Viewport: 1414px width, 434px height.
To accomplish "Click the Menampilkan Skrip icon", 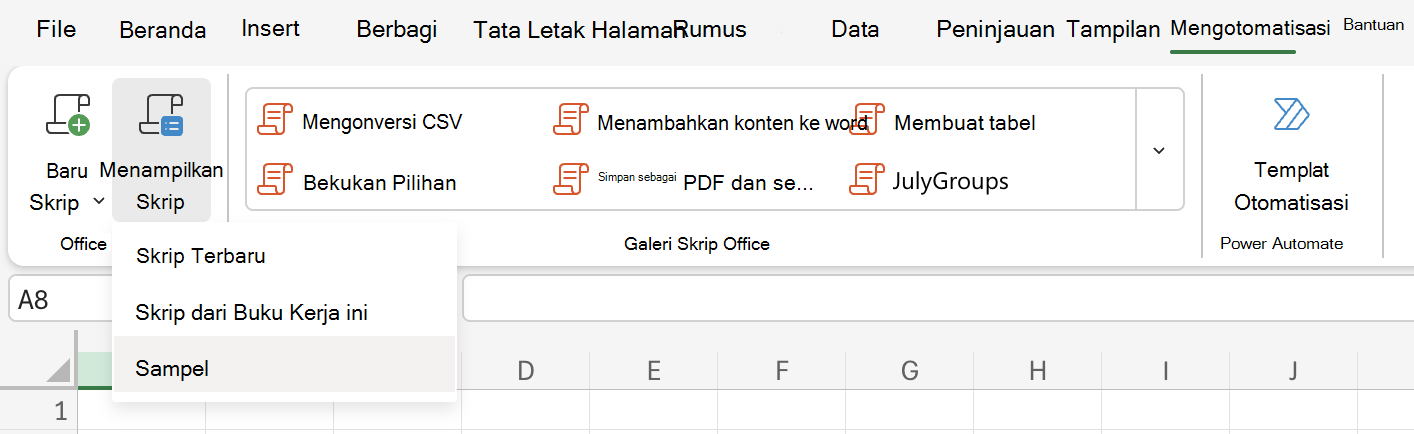I will click(x=161, y=114).
